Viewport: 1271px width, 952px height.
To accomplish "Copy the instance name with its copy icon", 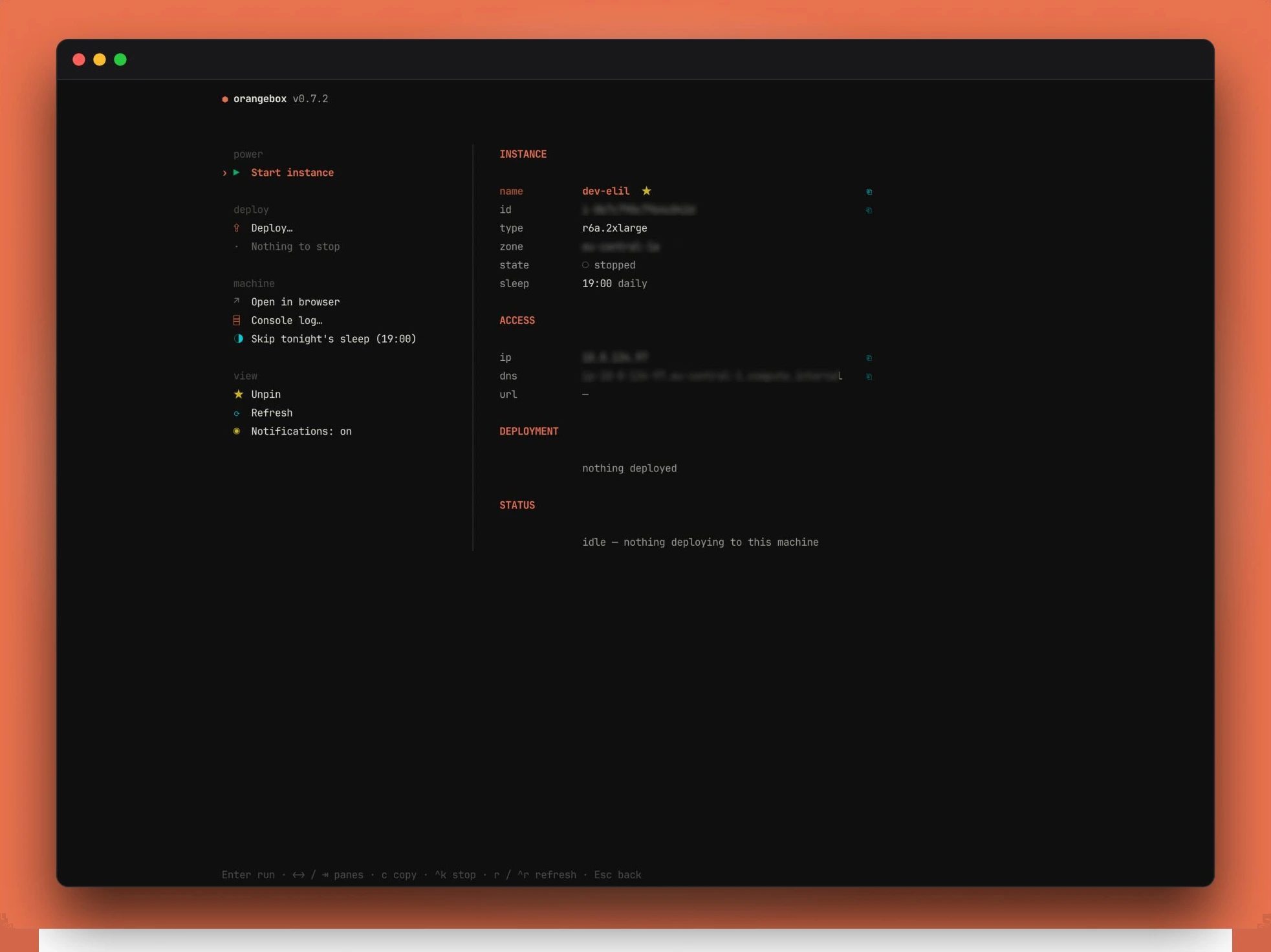I will tap(869, 191).
